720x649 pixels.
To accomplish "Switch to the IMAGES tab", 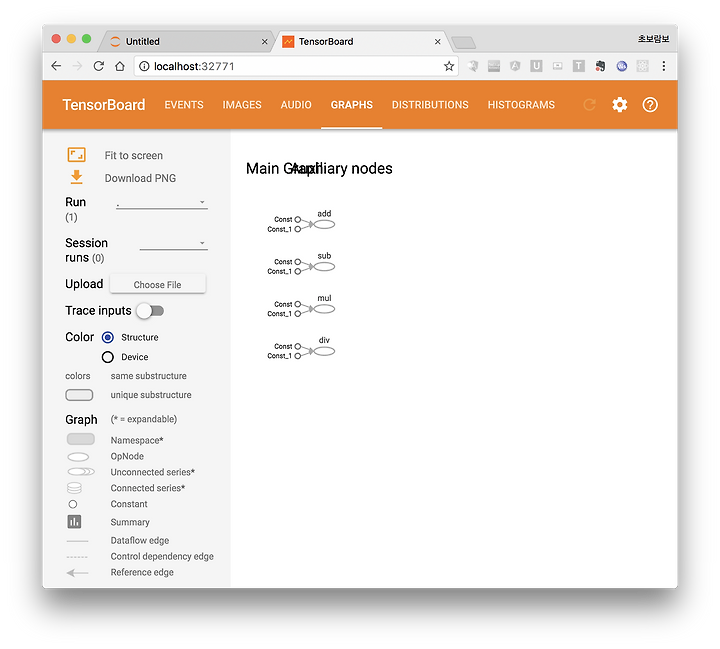I will pos(242,105).
